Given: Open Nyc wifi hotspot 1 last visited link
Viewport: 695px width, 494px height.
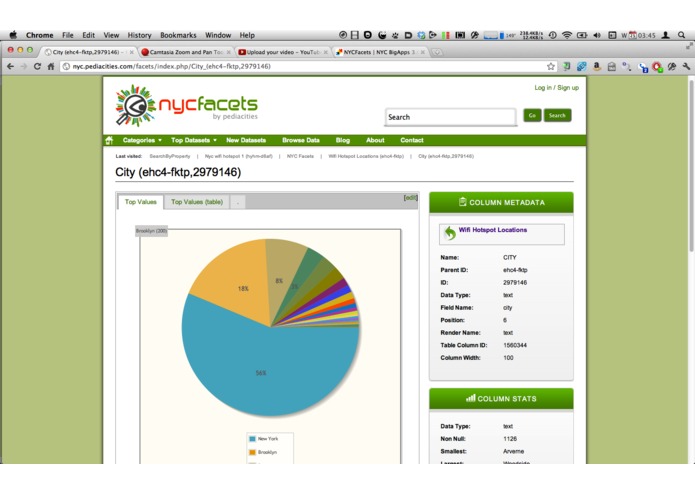Looking at the screenshot, I should point(238,156).
